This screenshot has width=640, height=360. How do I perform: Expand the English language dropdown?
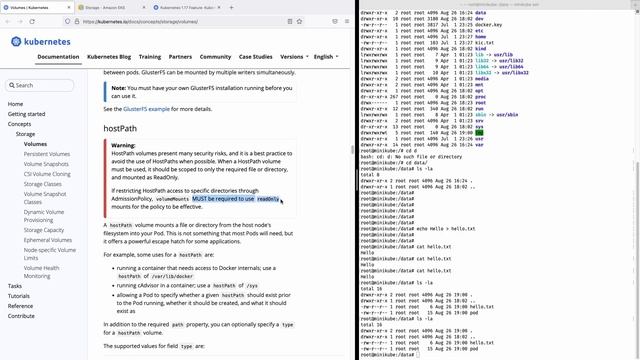point(326,57)
